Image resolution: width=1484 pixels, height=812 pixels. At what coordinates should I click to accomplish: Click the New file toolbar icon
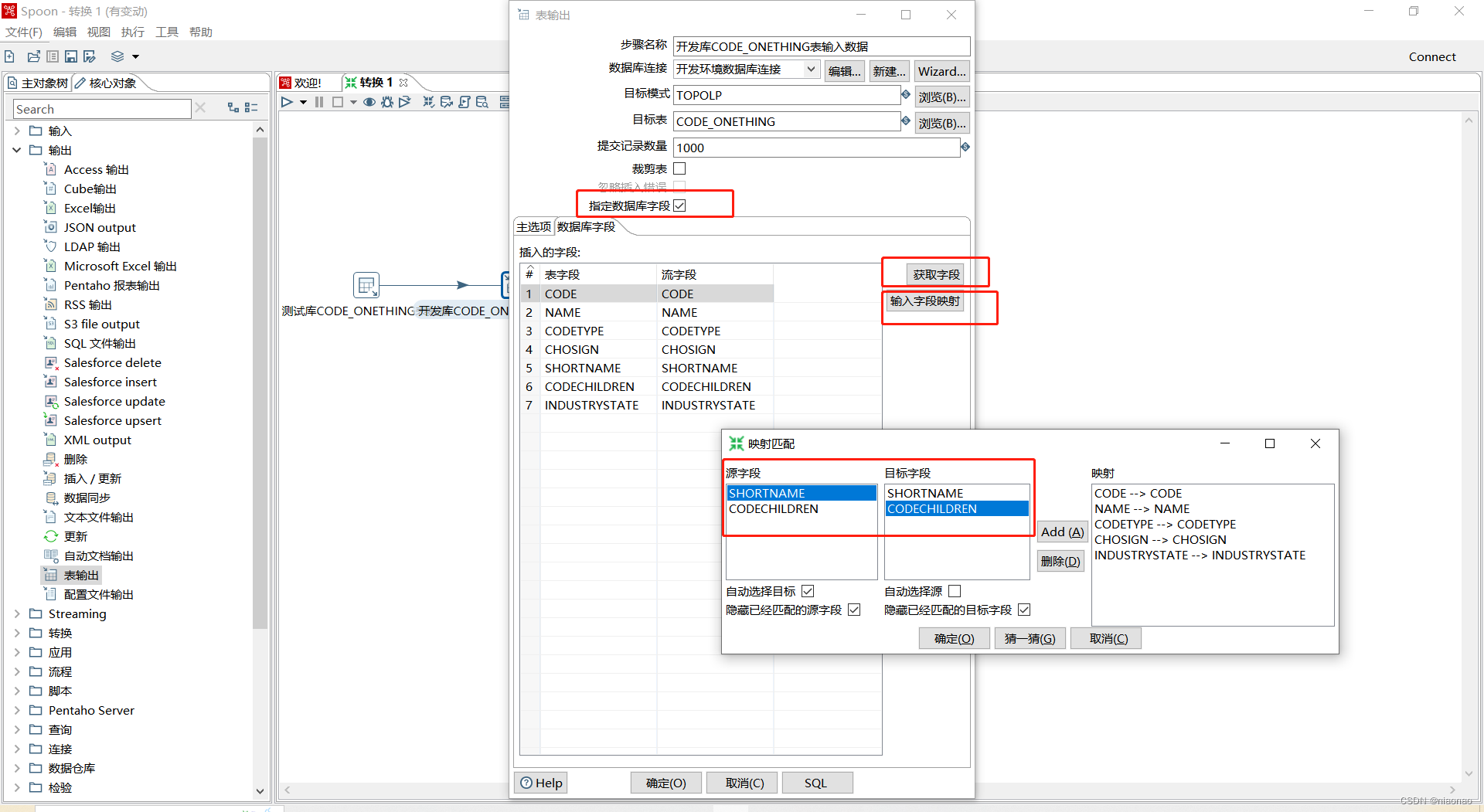[x=9, y=56]
